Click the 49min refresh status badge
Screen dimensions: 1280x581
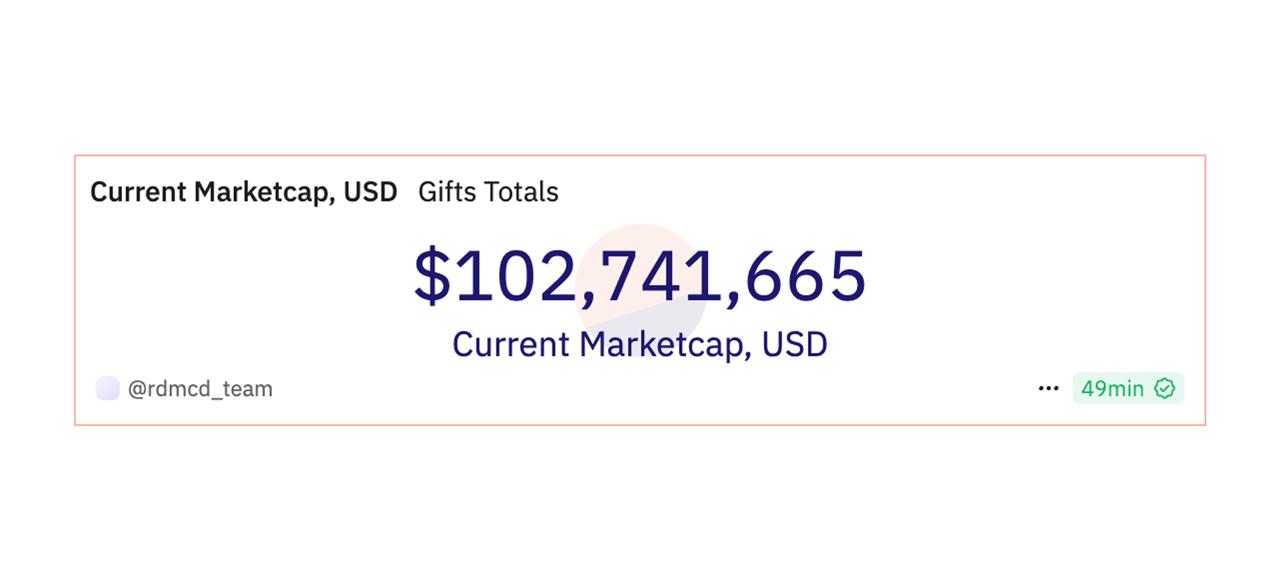click(x=1128, y=388)
